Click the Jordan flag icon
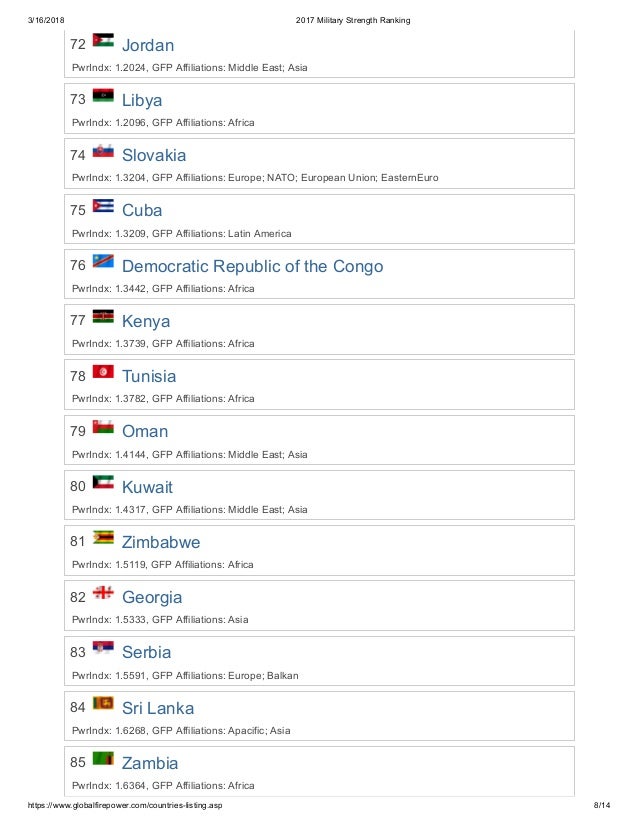 tap(103, 40)
